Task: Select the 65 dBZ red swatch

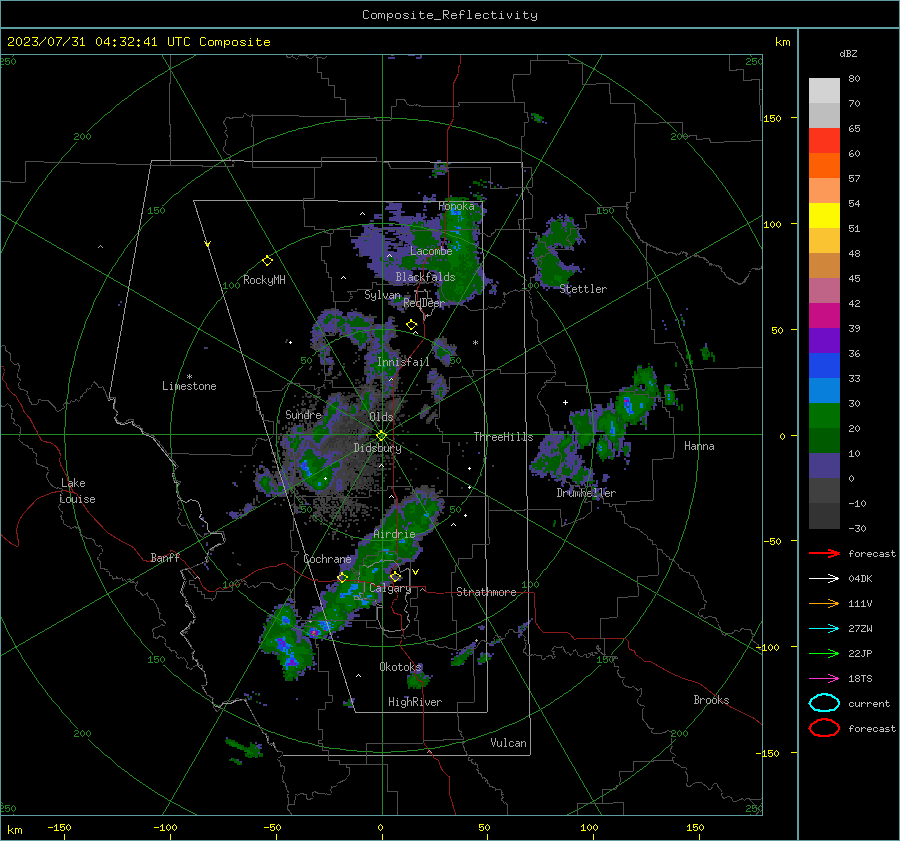Action: (x=824, y=141)
